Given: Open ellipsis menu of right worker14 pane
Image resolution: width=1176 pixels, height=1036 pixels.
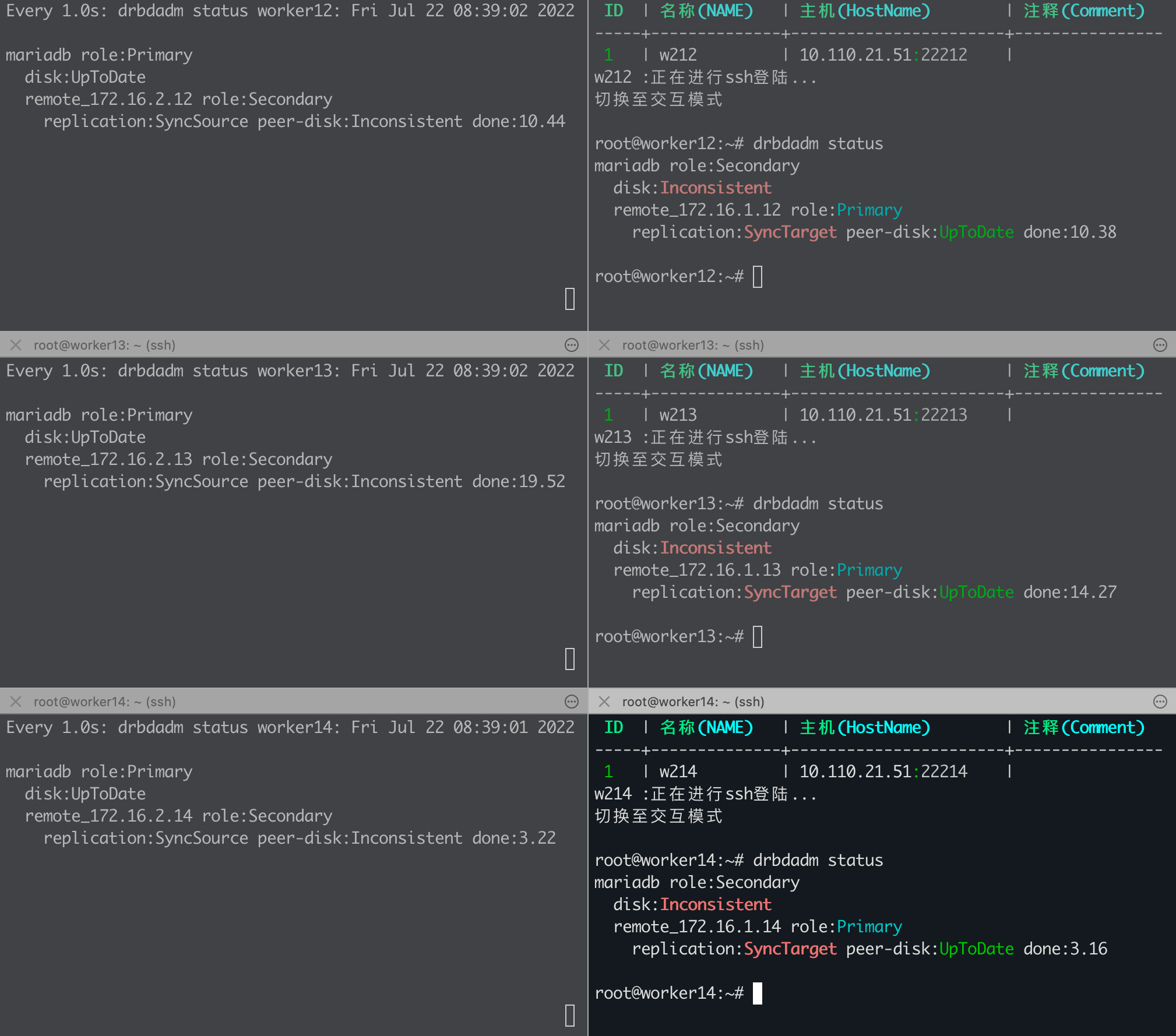Looking at the screenshot, I should 1160,702.
